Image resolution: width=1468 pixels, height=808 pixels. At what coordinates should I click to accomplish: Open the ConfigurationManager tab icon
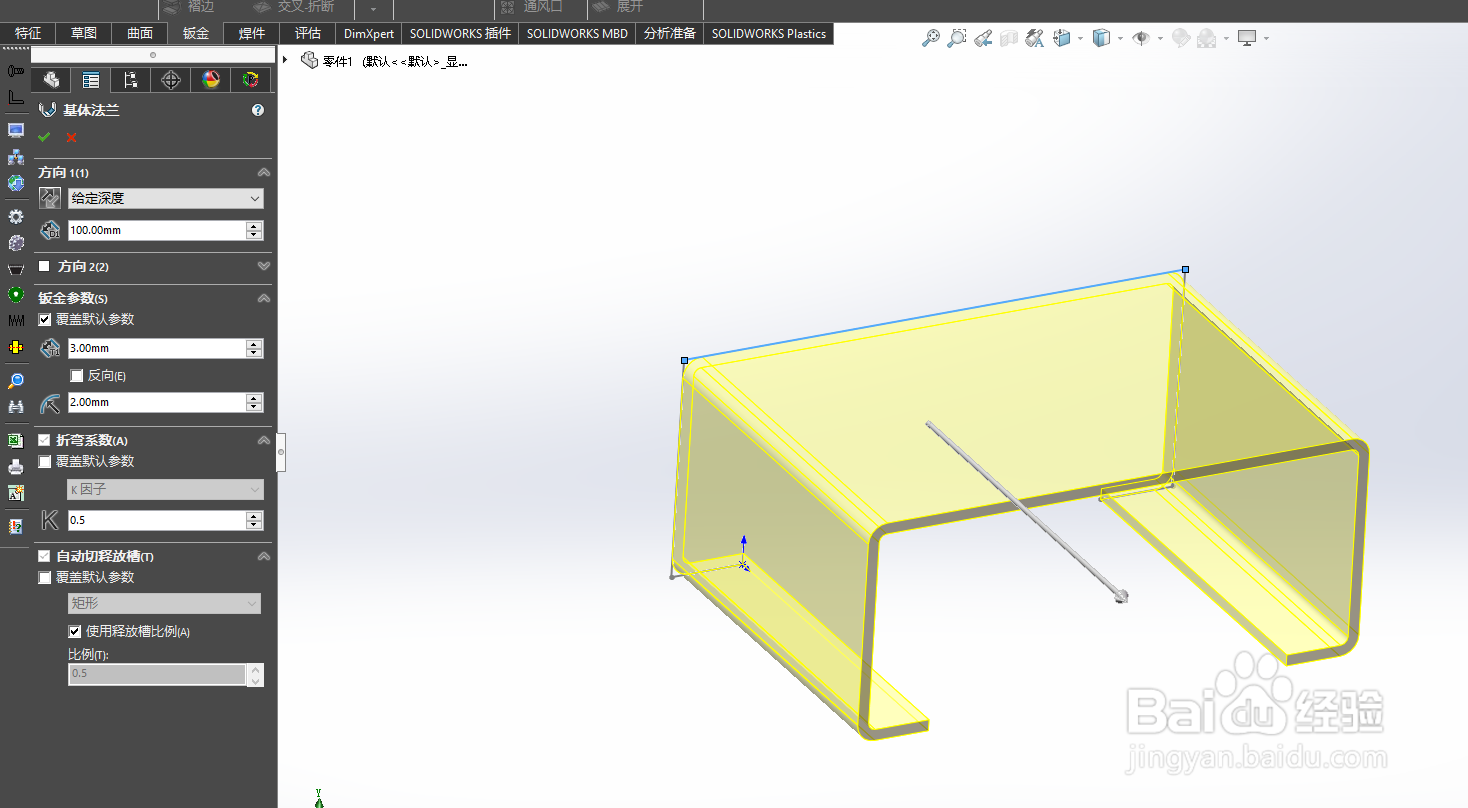[x=131, y=80]
